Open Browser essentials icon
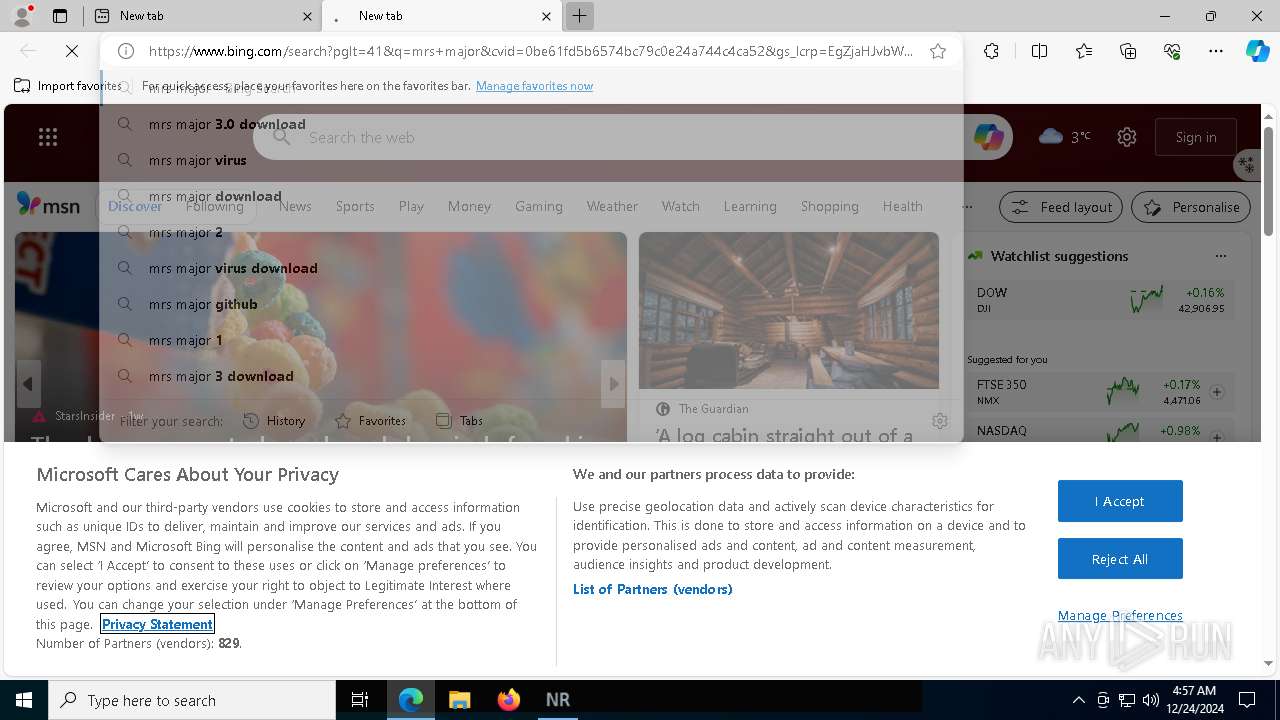Screen dimensions: 1280x720 [x=1172, y=51]
